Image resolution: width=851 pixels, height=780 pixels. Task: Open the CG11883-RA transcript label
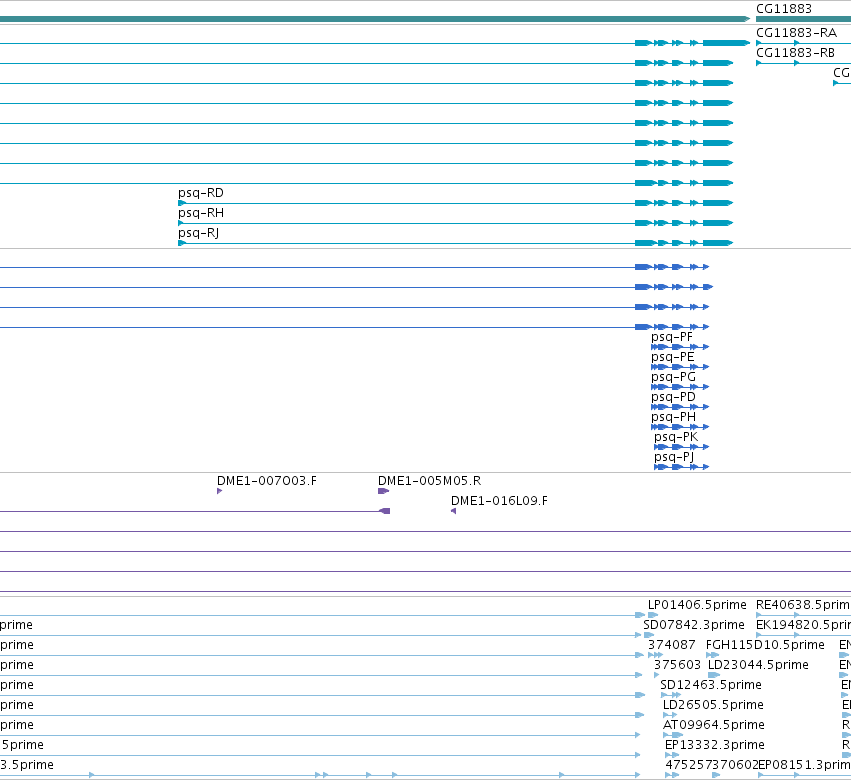tap(796, 33)
